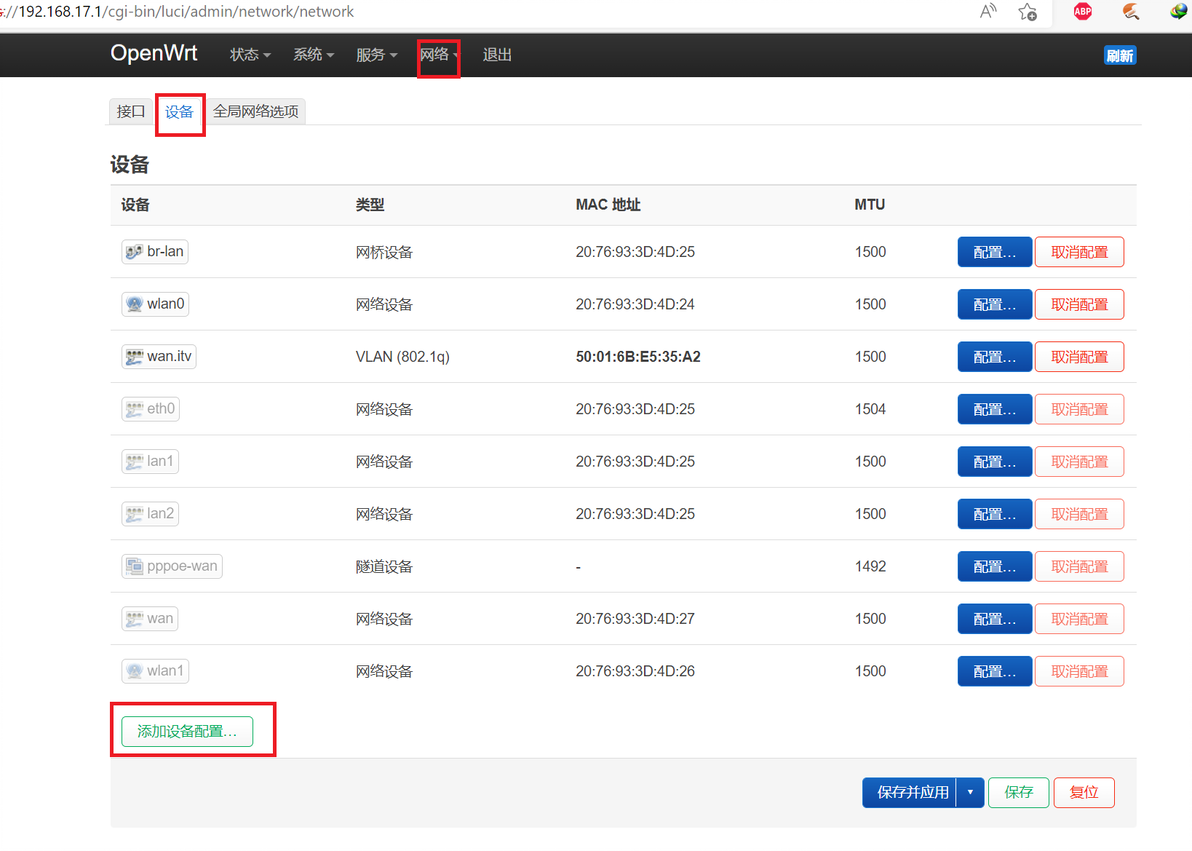Click MAC address 20:76:93:3D:4D:26
This screenshot has width=1192, height=851.
tap(635, 672)
